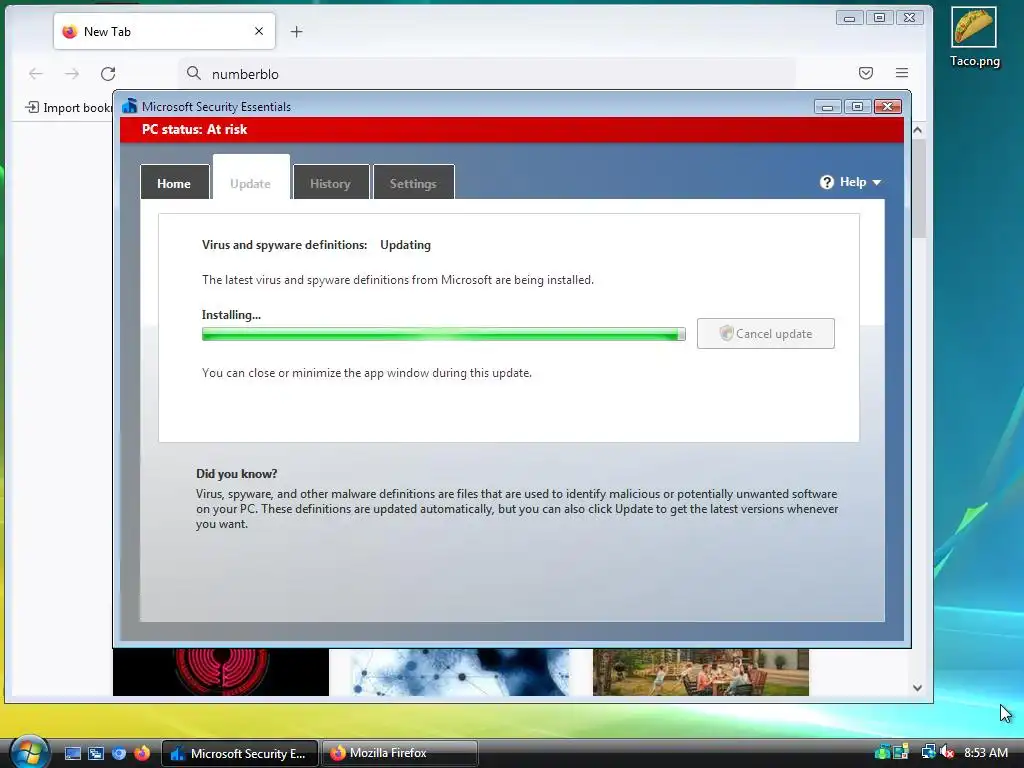
Task: Expand the Help dropdown arrow
Action: tap(876, 183)
